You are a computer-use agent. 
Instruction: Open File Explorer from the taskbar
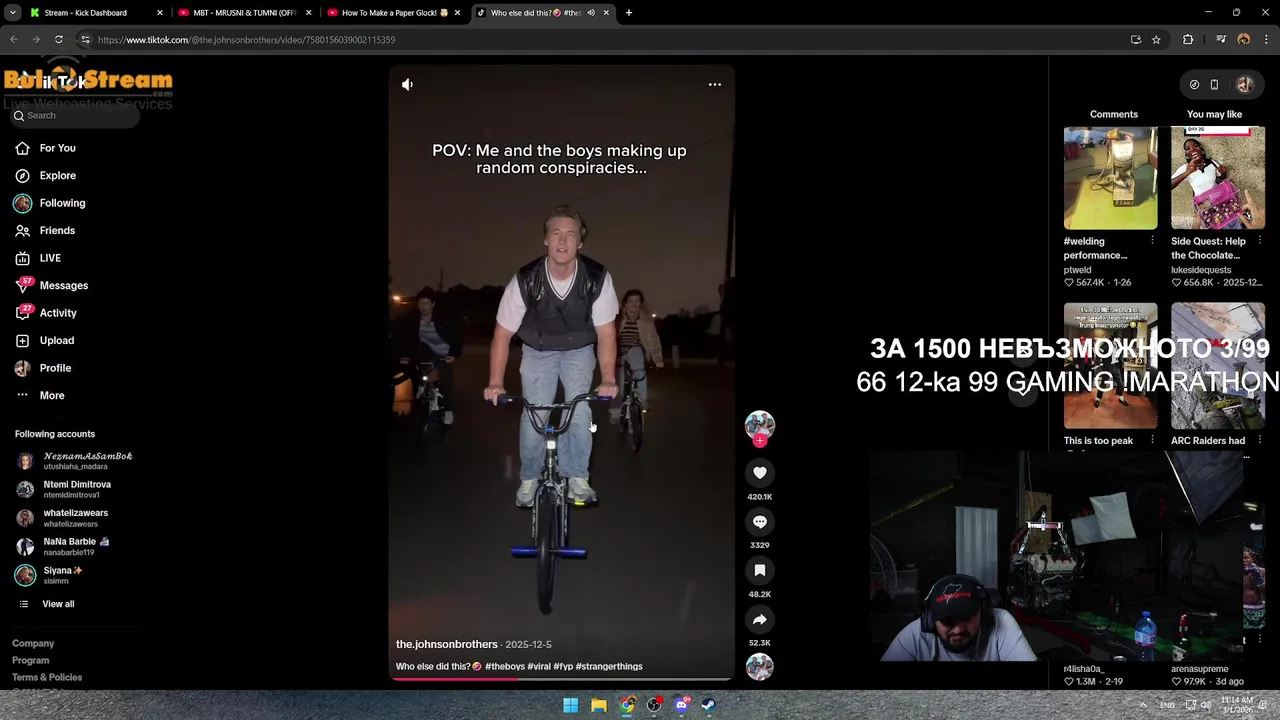tap(598, 705)
